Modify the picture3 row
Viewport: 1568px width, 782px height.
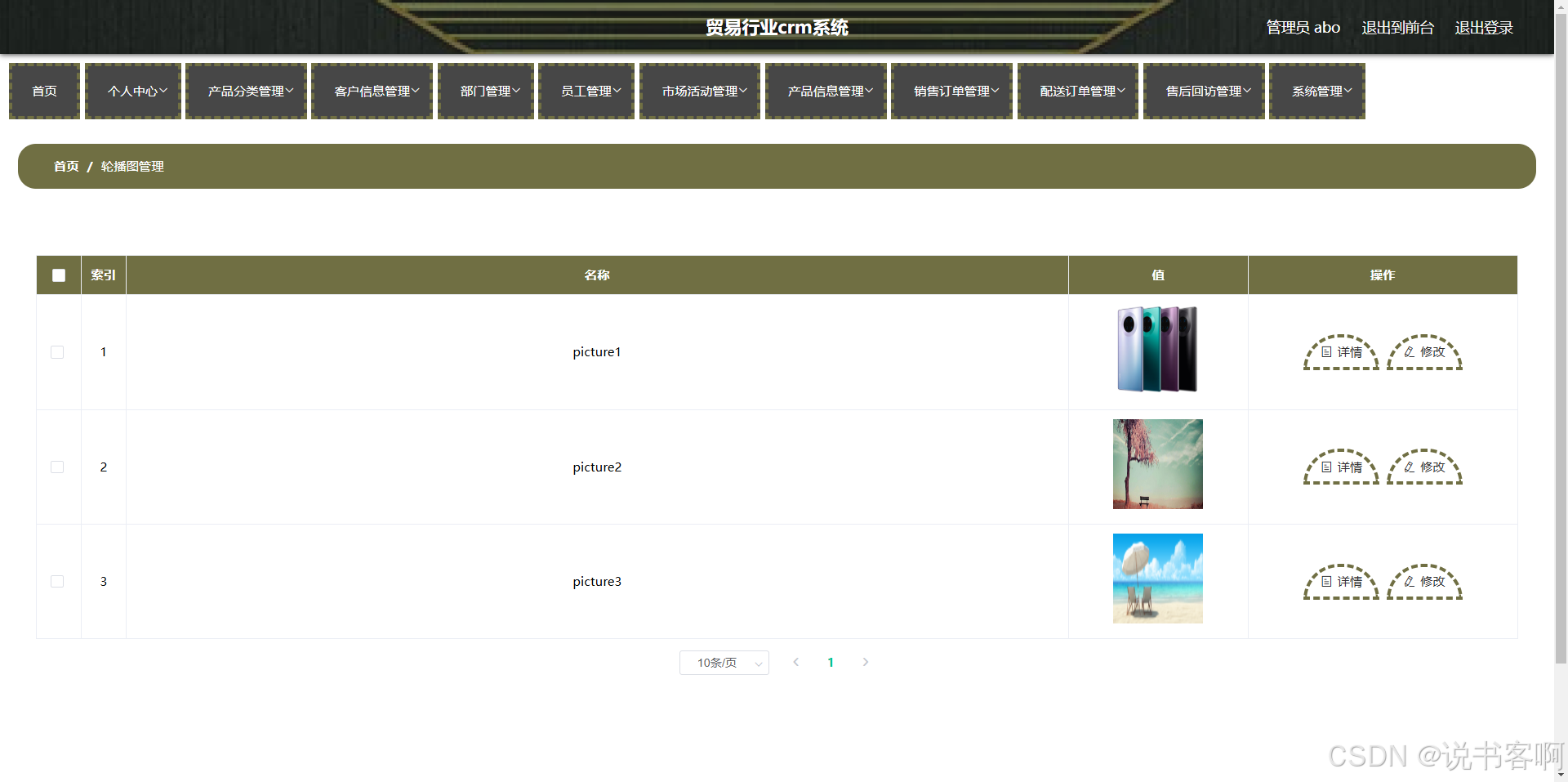[1424, 582]
